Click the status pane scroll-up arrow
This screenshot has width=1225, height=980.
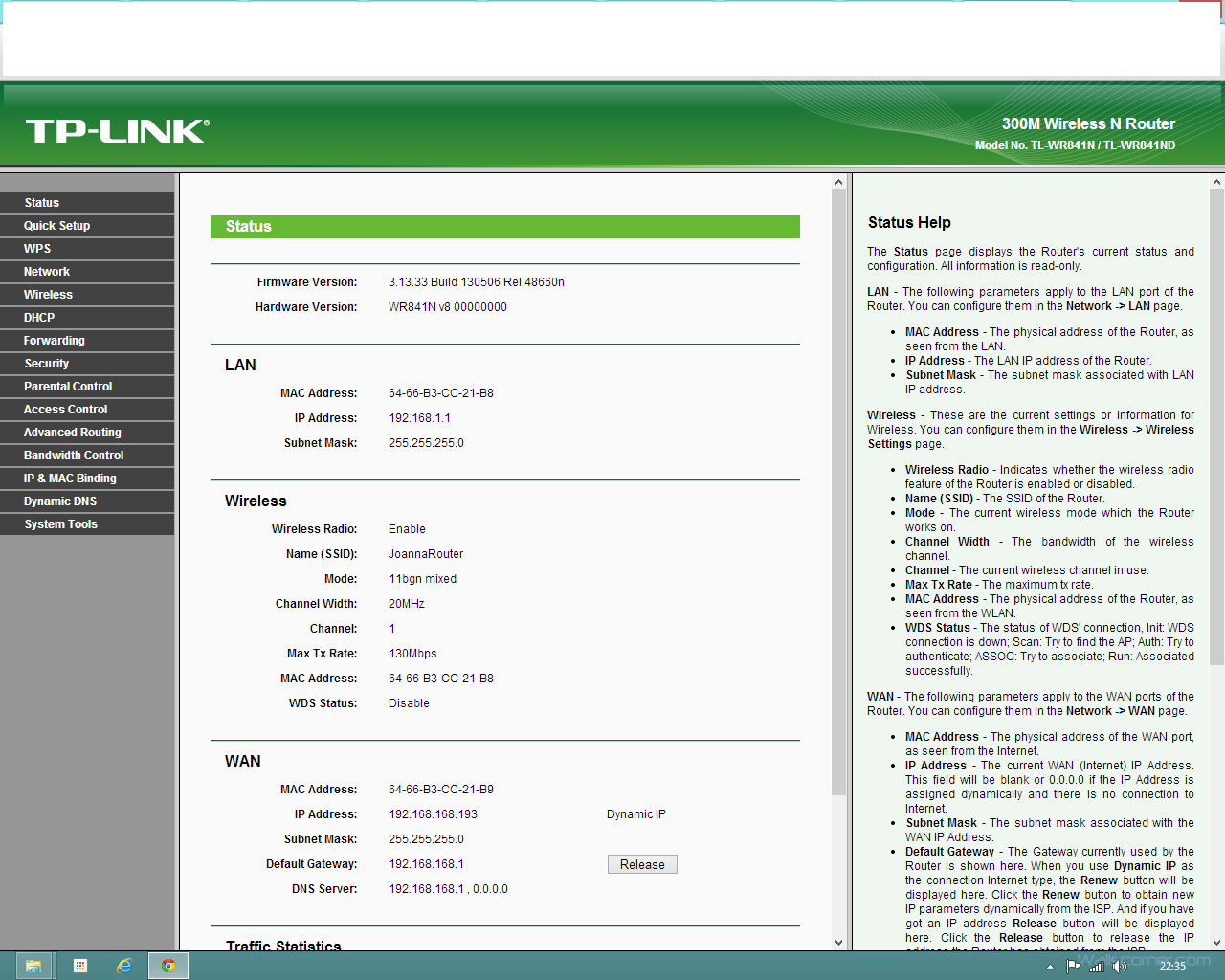click(x=838, y=182)
